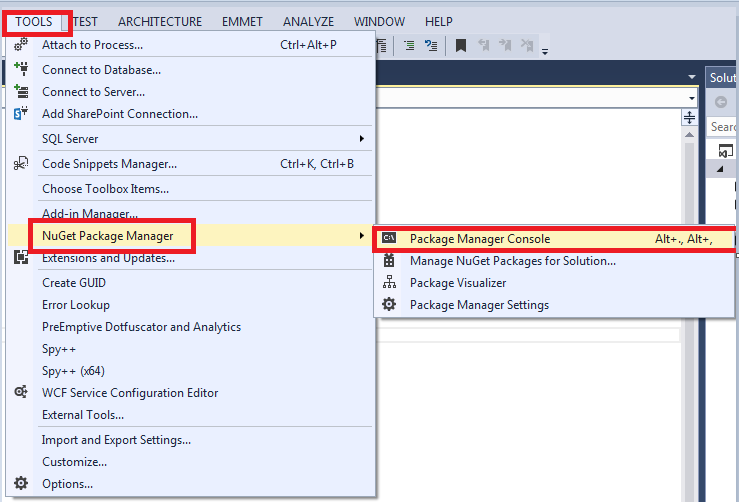Open the TEST menu
This screenshot has width=739, height=502.
[x=85, y=22]
